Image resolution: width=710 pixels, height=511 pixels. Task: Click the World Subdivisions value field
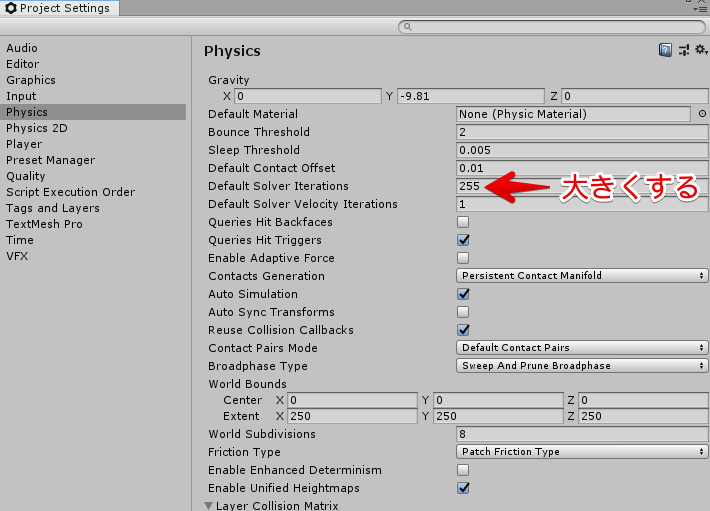pyautogui.click(x=582, y=434)
